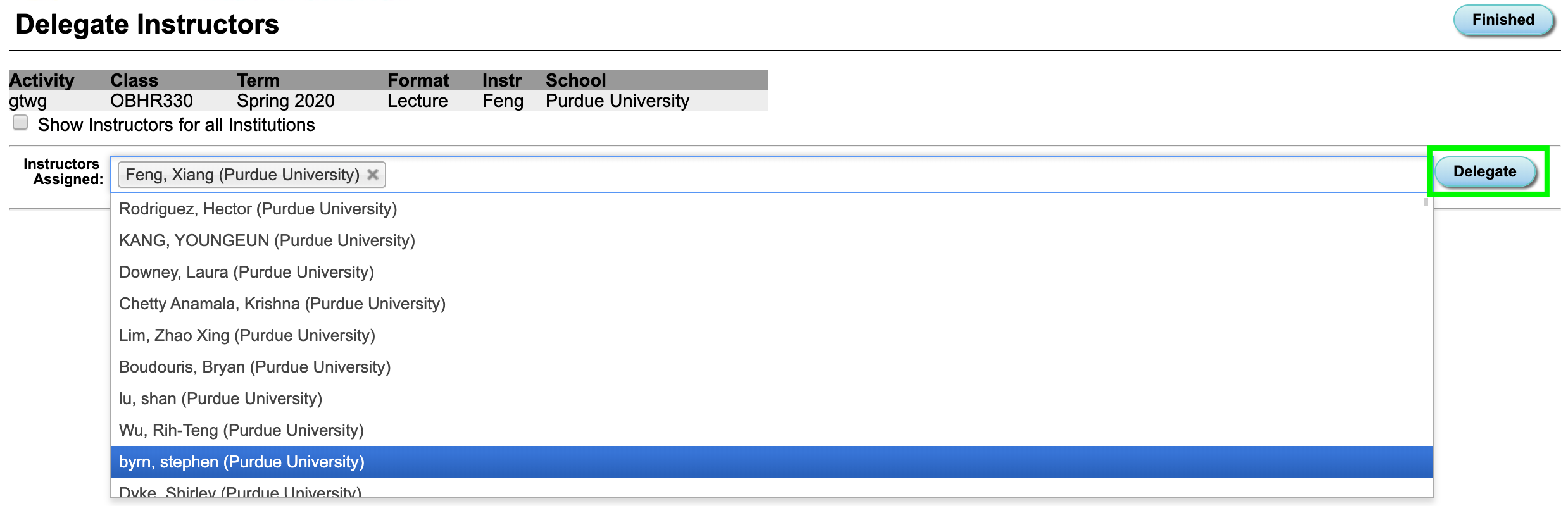1568x506 pixels.
Task: Choose Wu, Rih-Teng as instructor
Action: pyautogui.click(x=241, y=430)
